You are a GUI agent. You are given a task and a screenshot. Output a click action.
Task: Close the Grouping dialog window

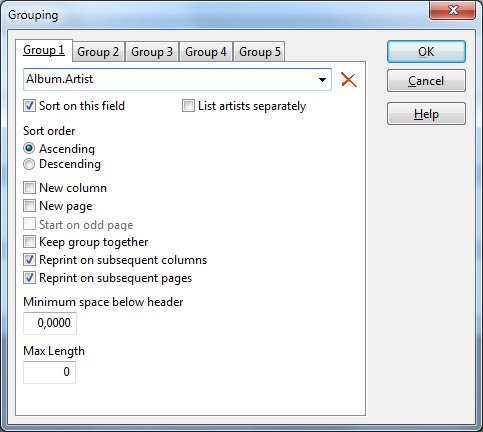point(453,10)
